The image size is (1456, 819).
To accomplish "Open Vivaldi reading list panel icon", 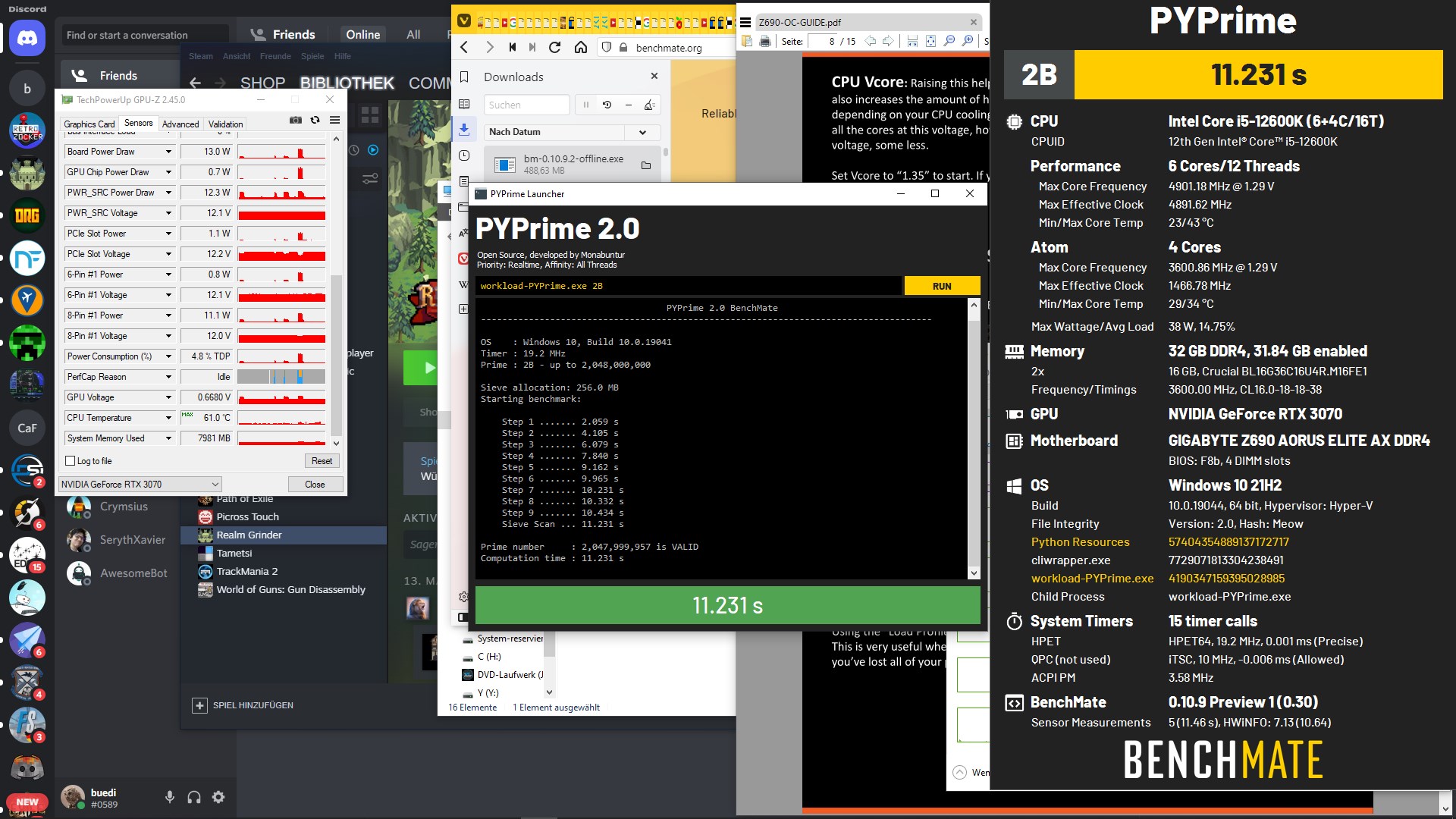I will tap(464, 104).
